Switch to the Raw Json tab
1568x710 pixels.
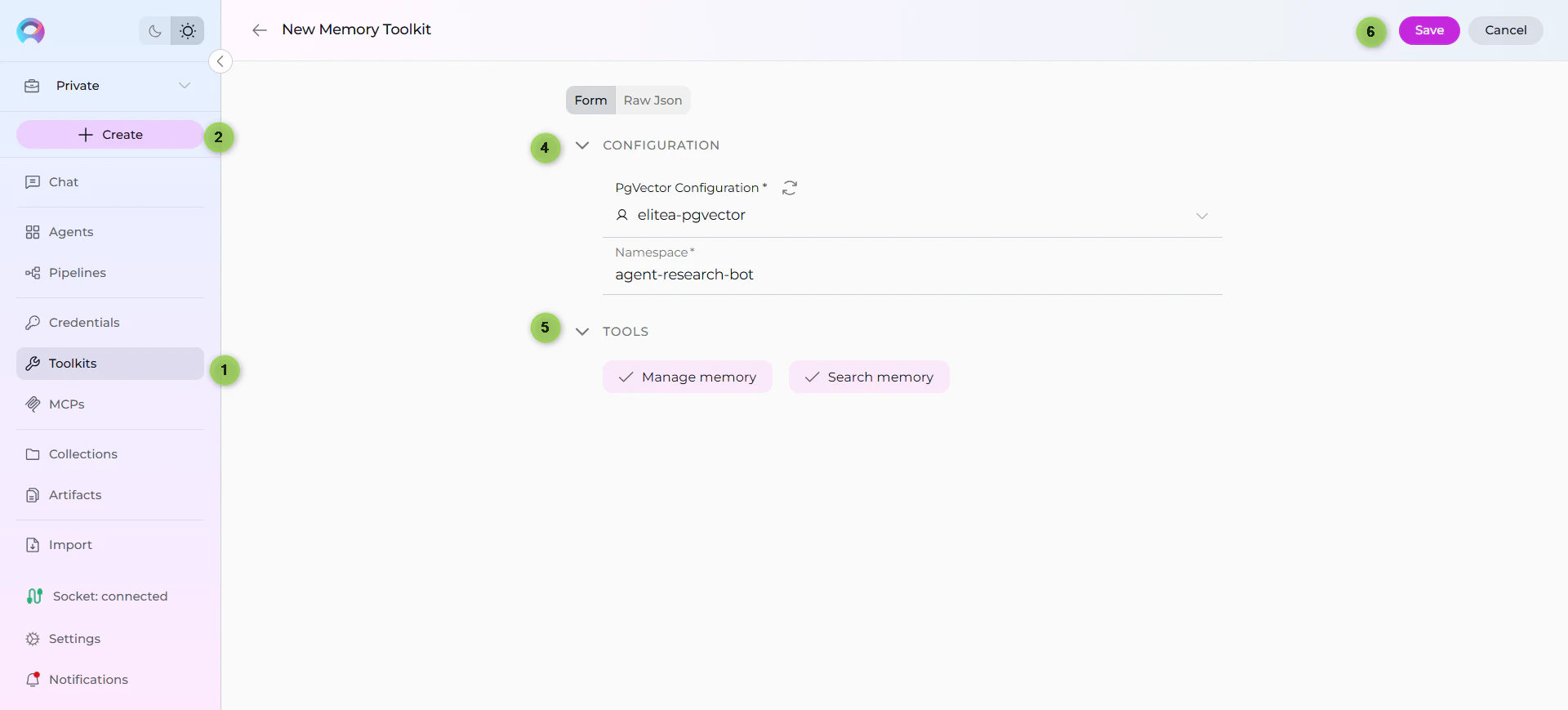pyautogui.click(x=653, y=100)
